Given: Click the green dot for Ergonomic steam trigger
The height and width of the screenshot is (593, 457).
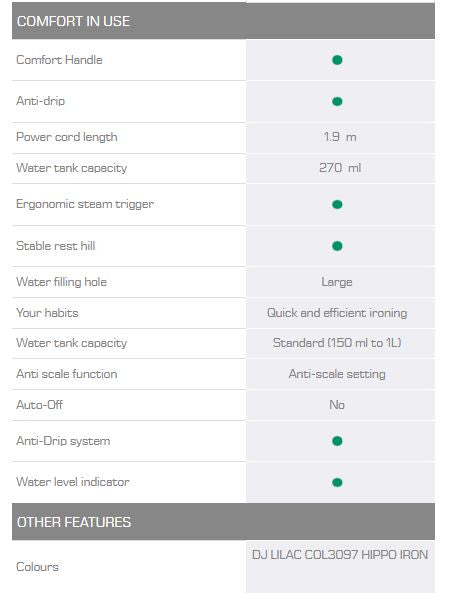Looking at the screenshot, I should (337, 204).
